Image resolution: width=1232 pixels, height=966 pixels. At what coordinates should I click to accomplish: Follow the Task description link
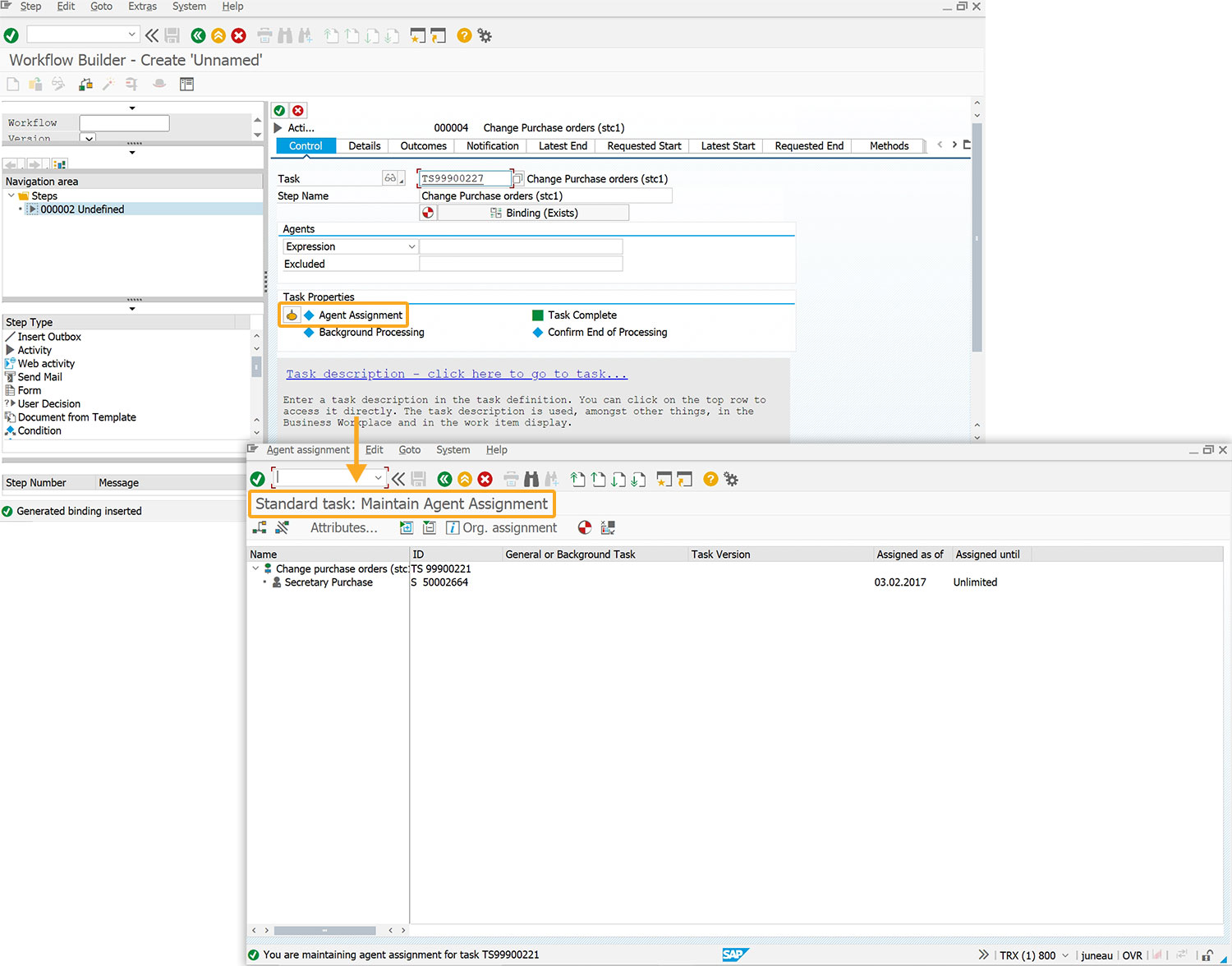pyautogui.click(x=456, y=374)
